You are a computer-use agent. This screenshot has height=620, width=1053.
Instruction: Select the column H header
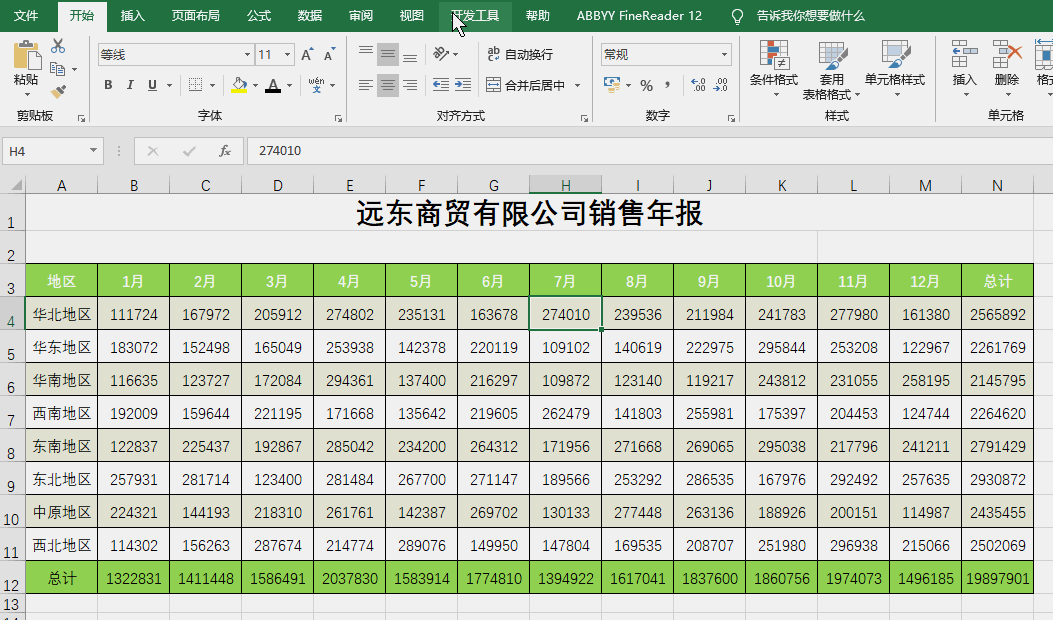click(x=565, y=185)
